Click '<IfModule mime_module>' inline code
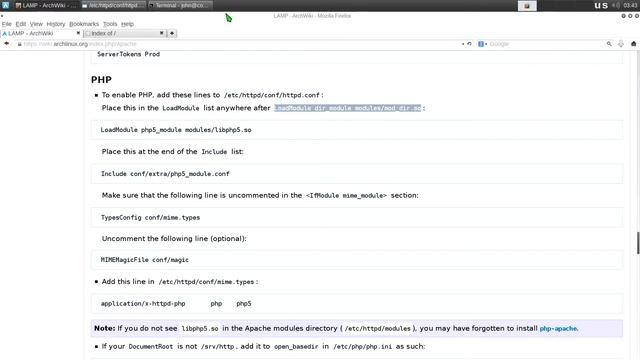Screen dimensions: 640x360 click(346, 196)
